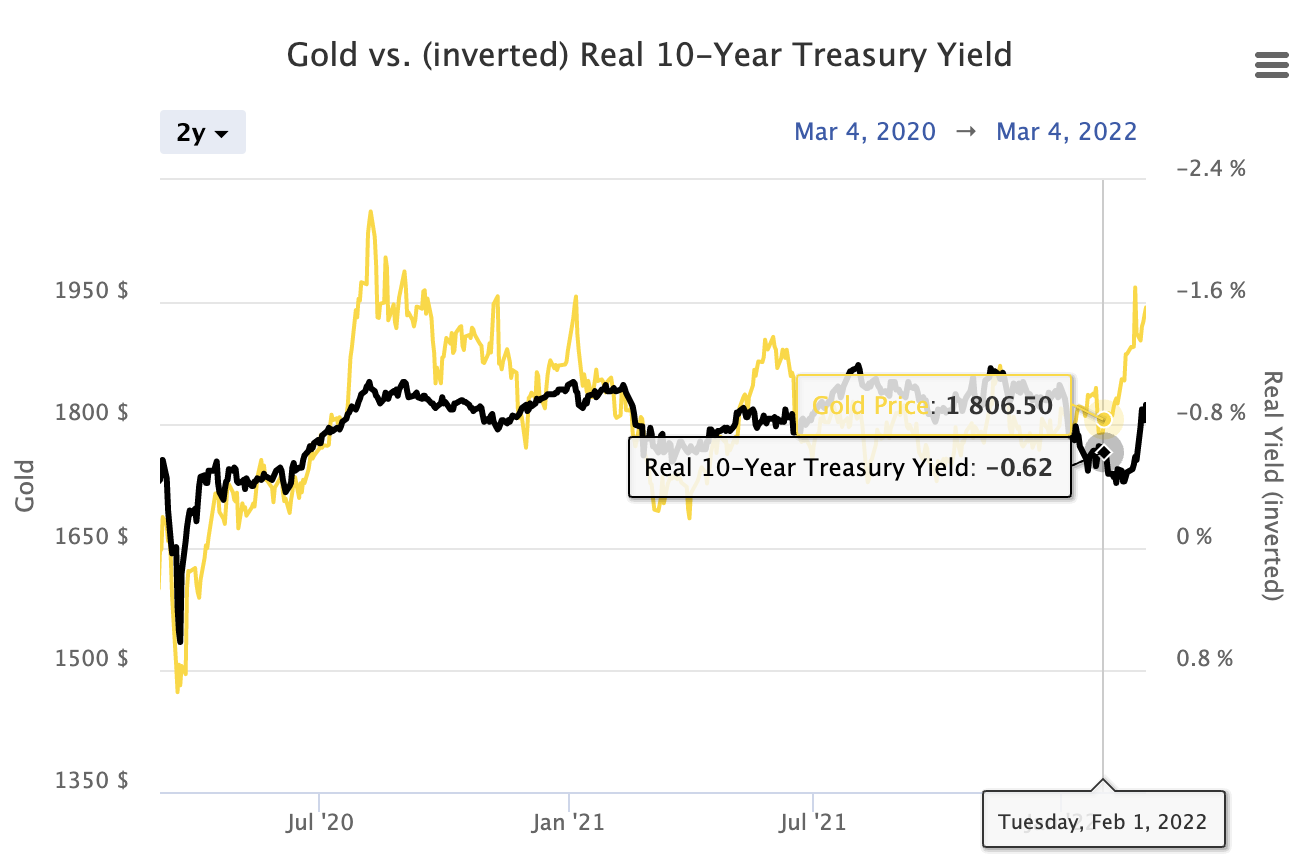The image size is (1316, 864).
Task: Click the 0.8 % yield axis label
Action: (1204, 659)
